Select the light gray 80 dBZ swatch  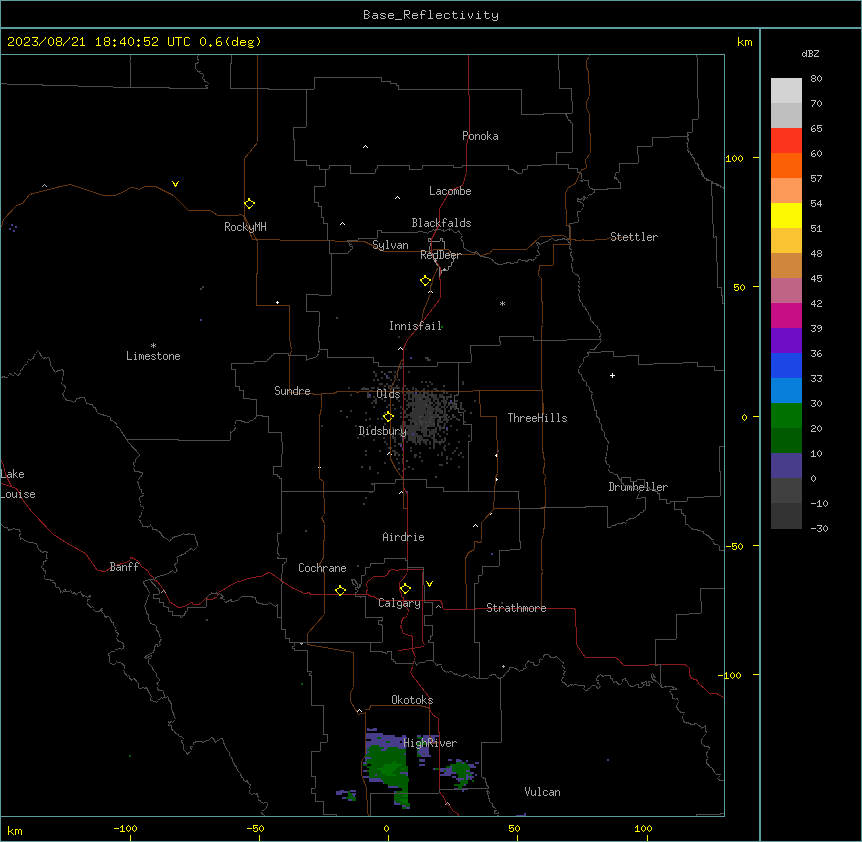click(786, 90)
